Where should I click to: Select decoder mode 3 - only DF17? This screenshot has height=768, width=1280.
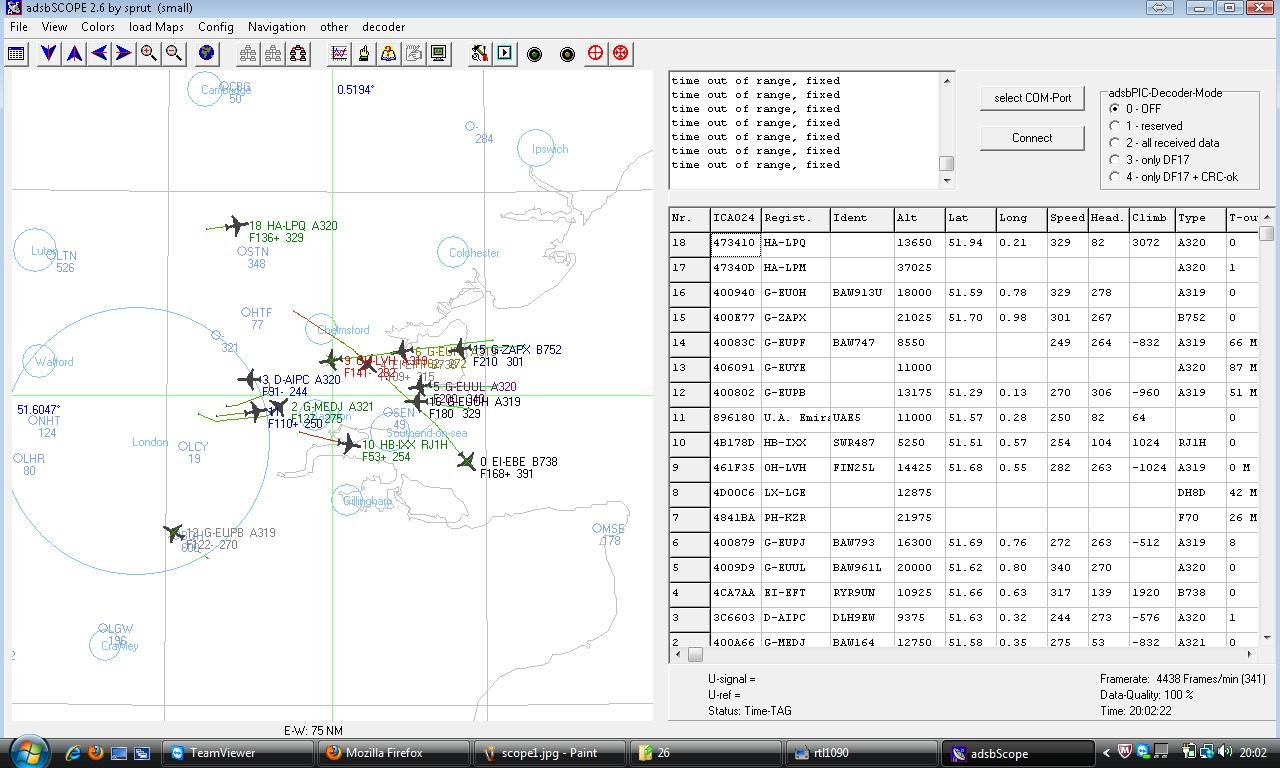click(1150, 160)
